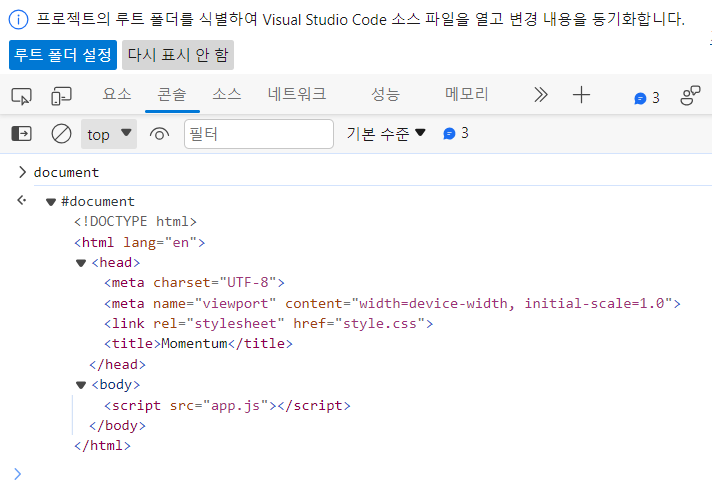
Task: Collapse the body element
Action: click(x=81, y=385)
